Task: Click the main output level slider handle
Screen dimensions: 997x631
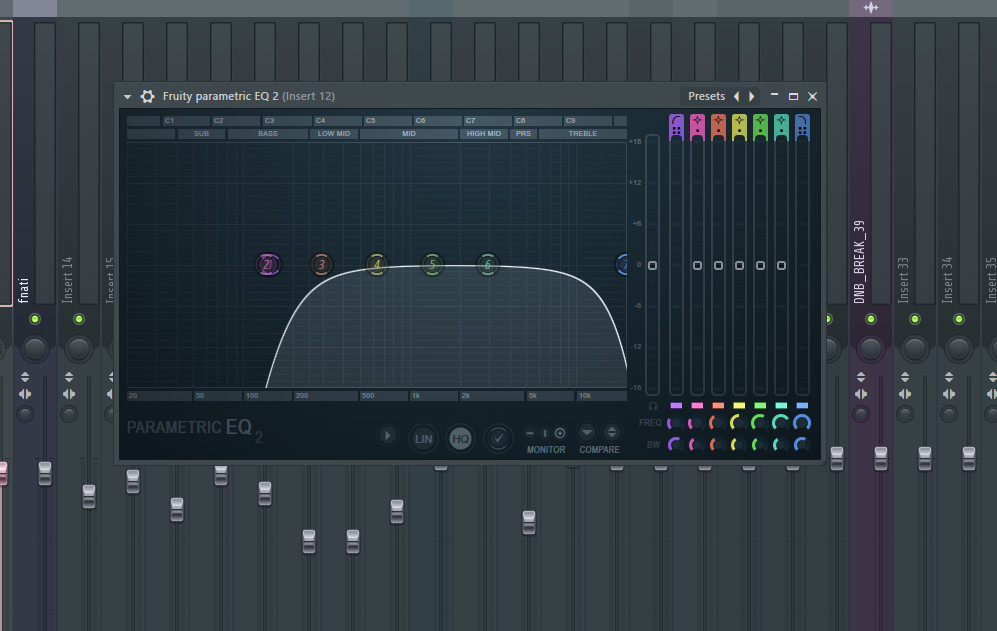Action: point(652,265)
